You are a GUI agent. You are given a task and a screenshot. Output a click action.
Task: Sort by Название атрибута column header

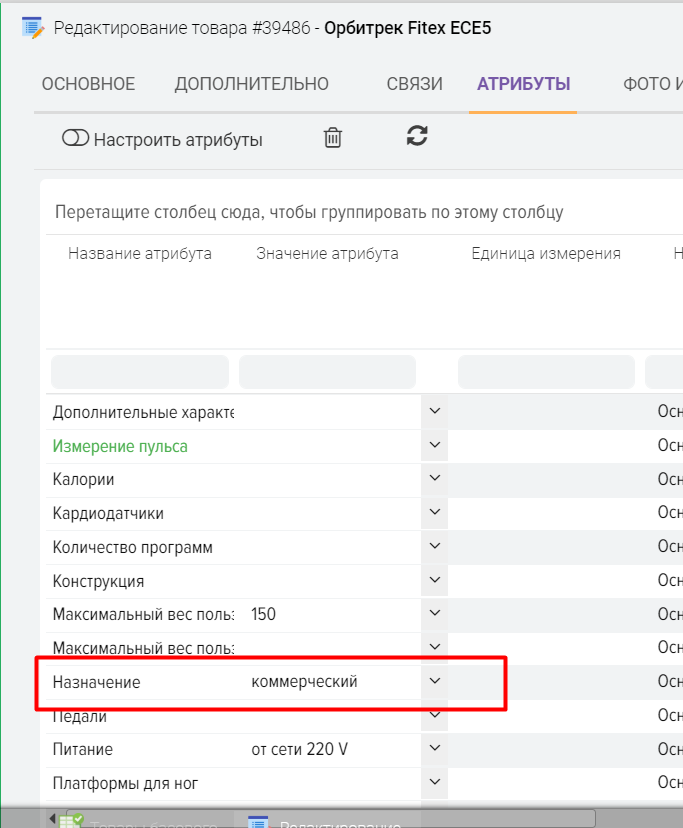click(x=140, y=253)
